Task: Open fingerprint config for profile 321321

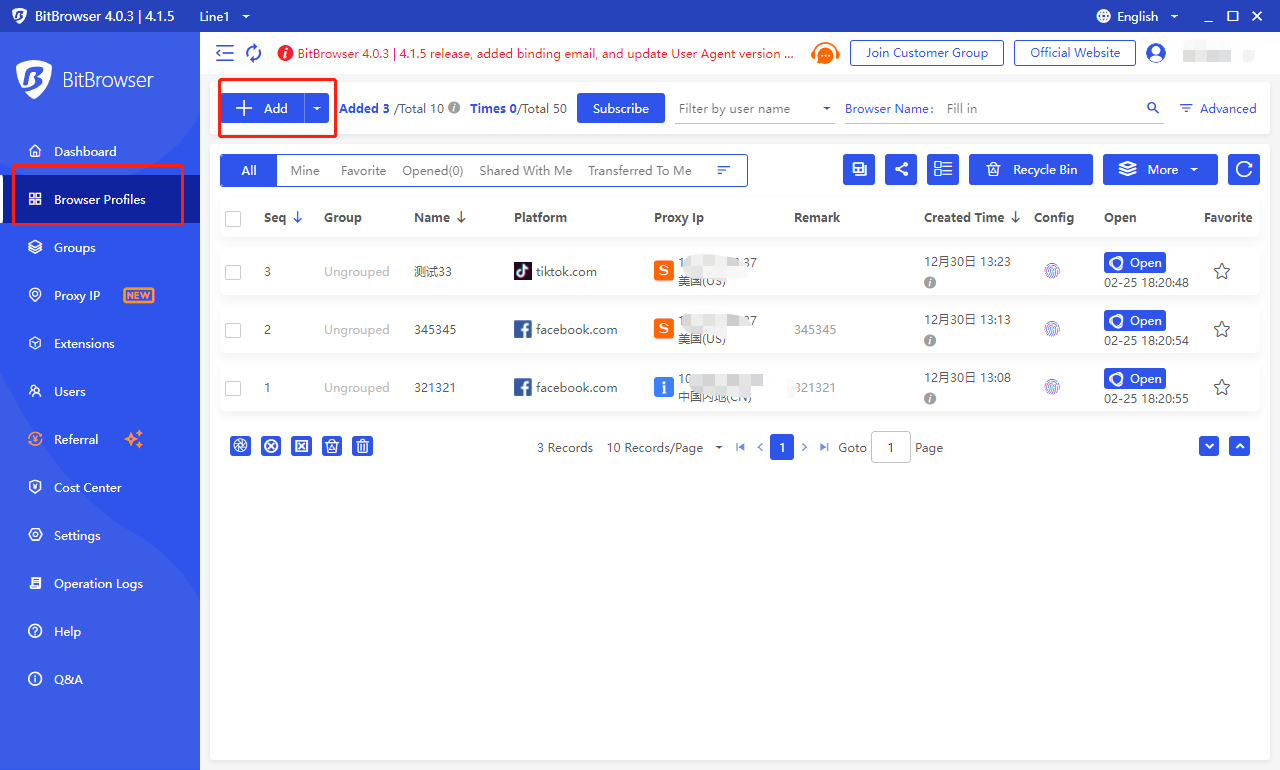Action: (1052, 387)
